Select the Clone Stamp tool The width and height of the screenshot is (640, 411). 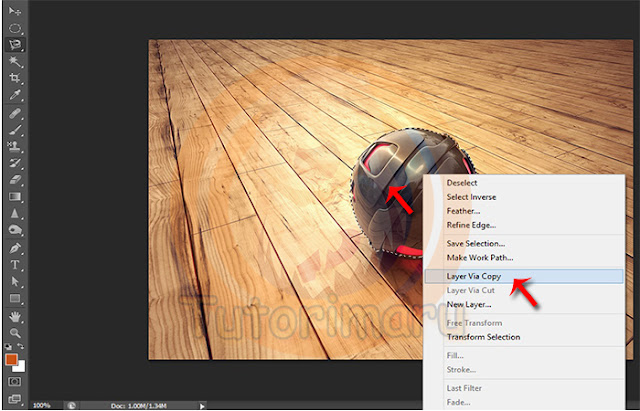pos(15,146)
